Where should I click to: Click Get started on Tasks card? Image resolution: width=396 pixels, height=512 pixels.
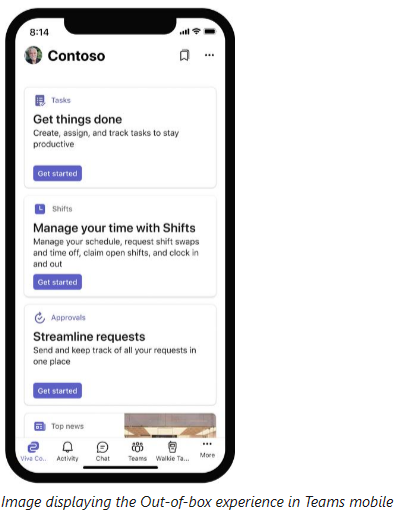57,173
